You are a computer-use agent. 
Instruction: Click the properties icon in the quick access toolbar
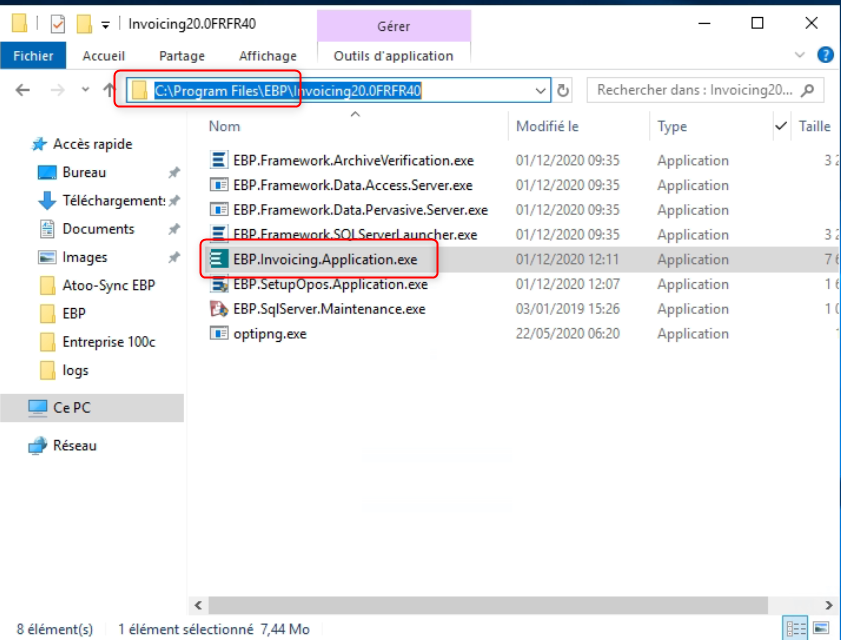[57, 24]
